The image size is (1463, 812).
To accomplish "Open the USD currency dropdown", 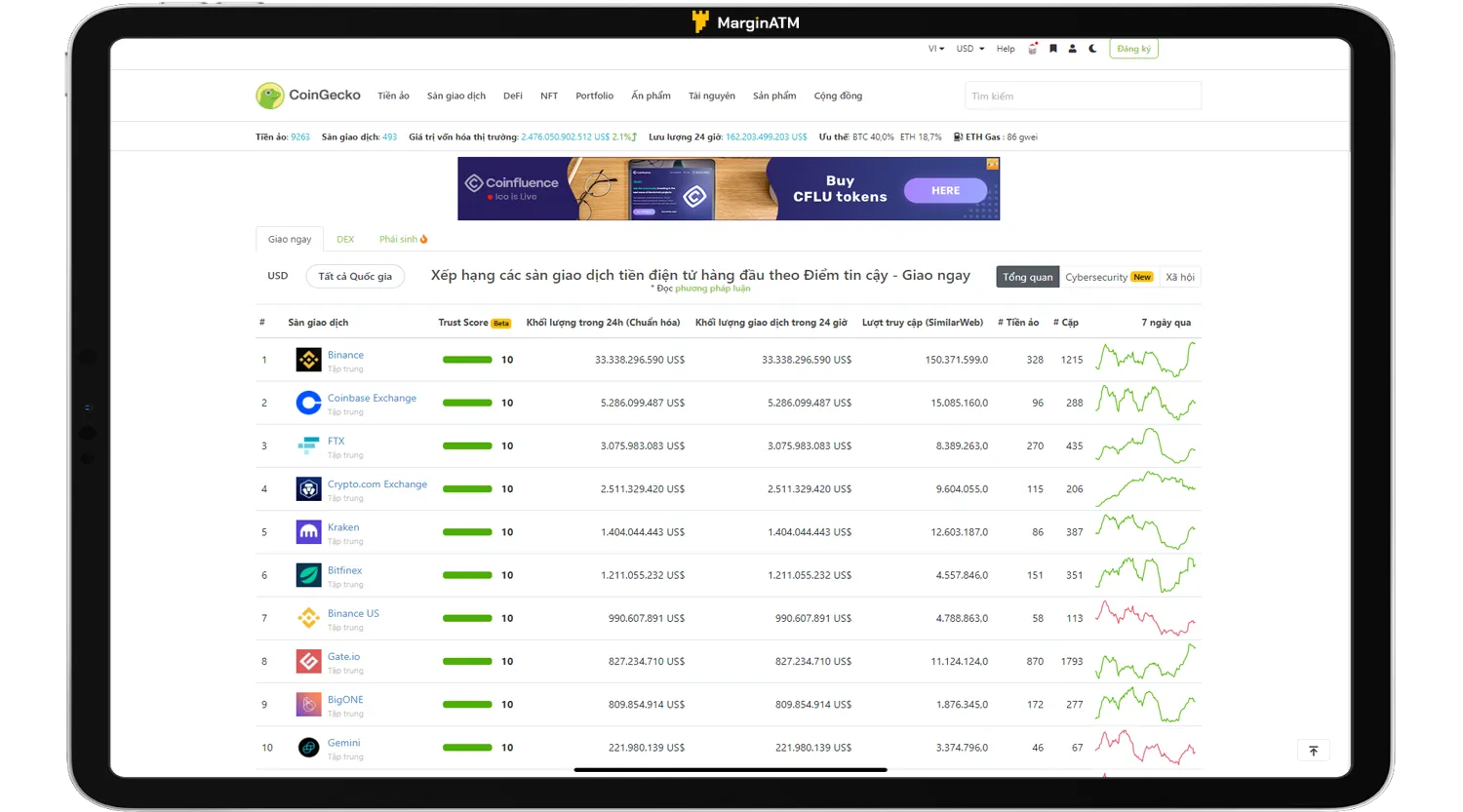I will (x=970, y=49).
